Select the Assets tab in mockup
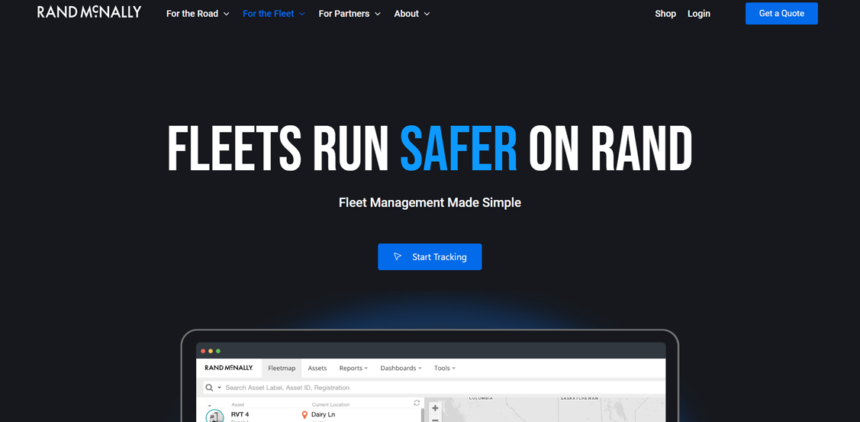The height and width of the screenshot is (422, 860). pyautogui.click(x=317, y=368)
